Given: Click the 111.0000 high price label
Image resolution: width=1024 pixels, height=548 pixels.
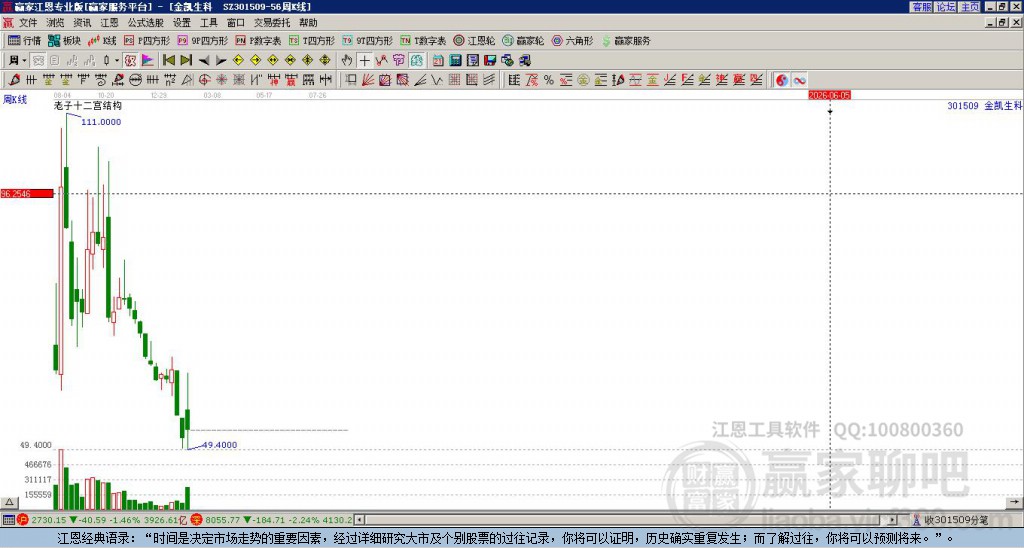Looking at the screenshot, I should 101,121.
